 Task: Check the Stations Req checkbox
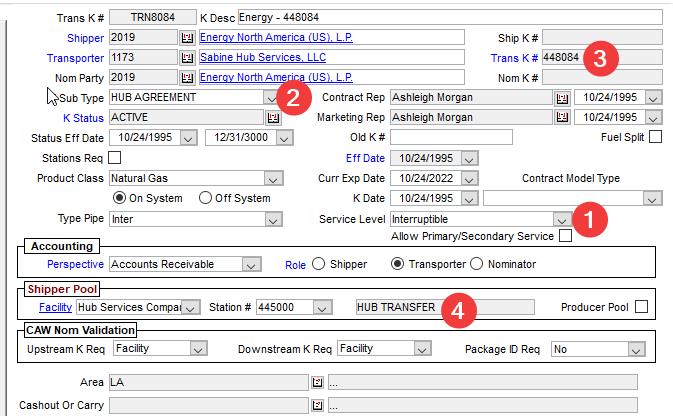(114, 157)
